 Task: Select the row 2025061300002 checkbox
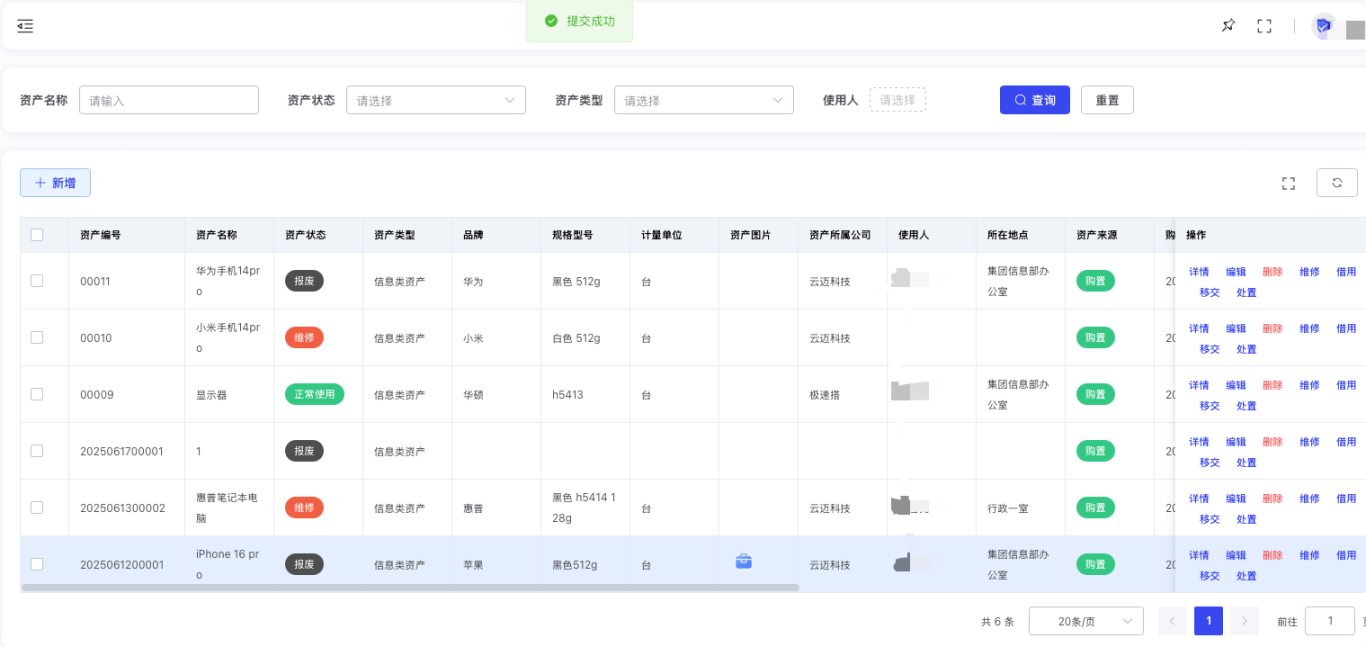(37, 507)
